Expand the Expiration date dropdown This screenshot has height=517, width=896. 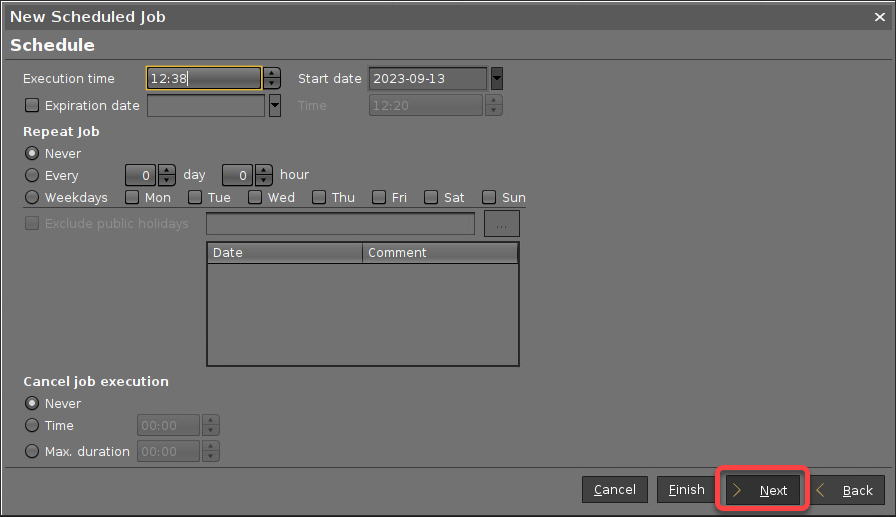pos(274,105)
